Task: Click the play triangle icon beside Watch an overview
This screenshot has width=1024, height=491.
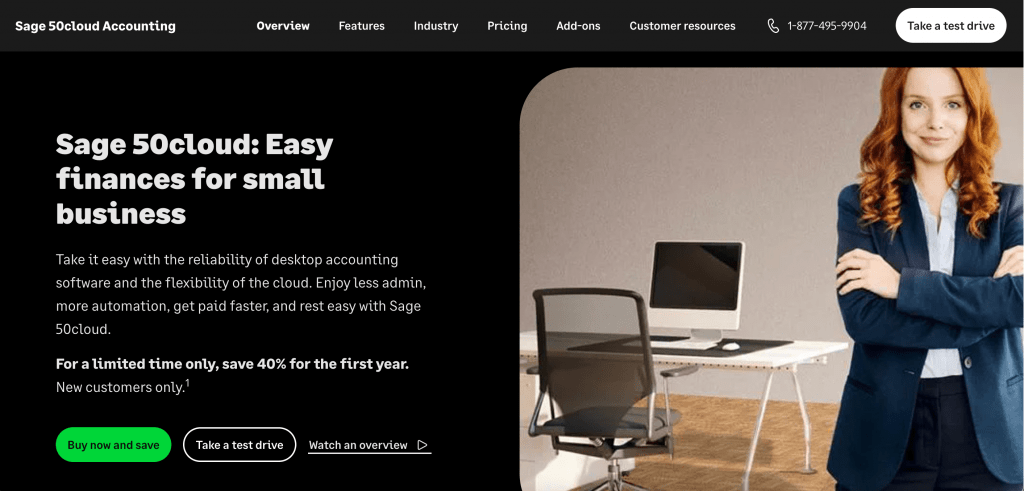Action: [423, 445]
